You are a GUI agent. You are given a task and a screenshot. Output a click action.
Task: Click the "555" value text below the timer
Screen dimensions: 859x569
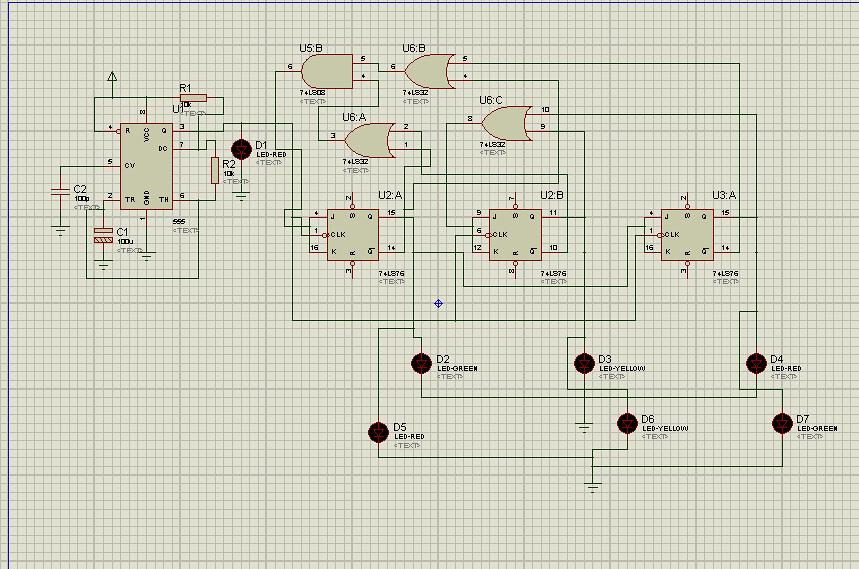pyautogui.click(x=179, y=222)
